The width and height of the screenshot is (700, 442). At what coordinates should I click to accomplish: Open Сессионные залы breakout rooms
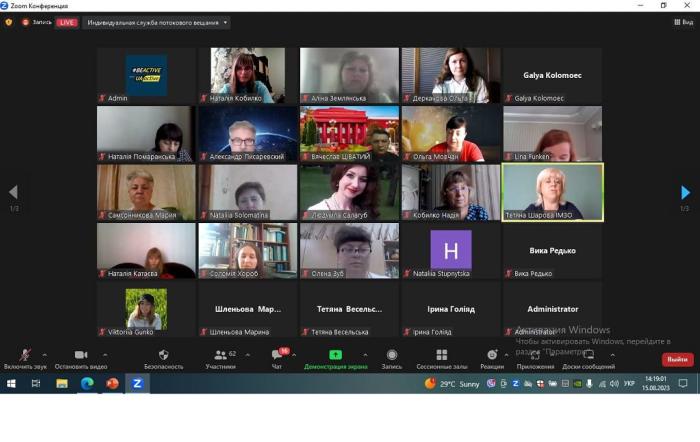(x=441, y=357)
